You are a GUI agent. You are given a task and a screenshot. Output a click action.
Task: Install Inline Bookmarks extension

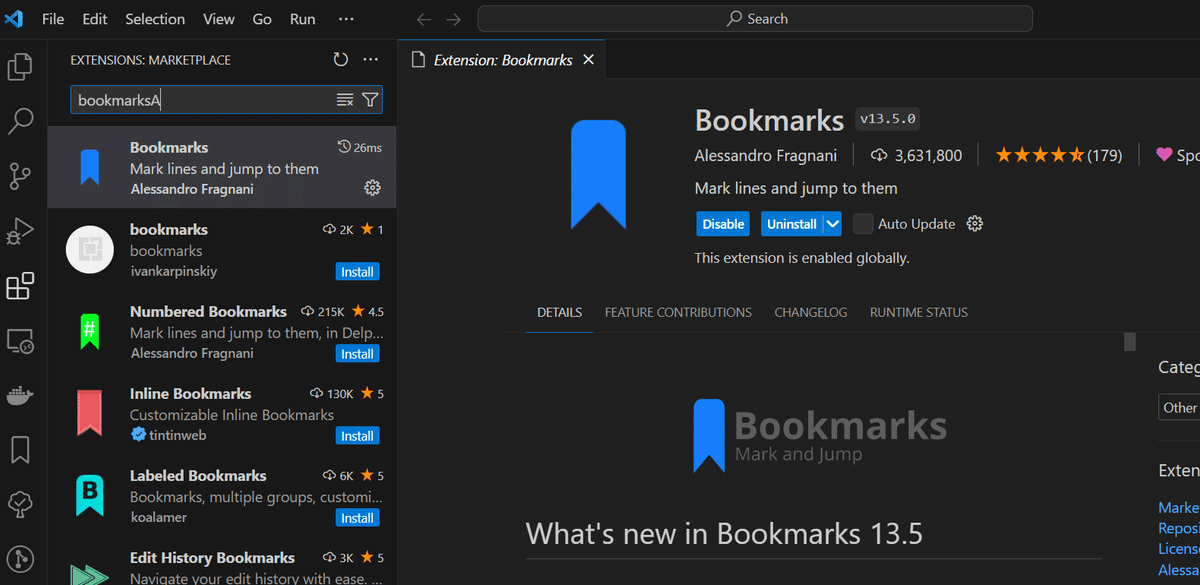click(357, 436)
